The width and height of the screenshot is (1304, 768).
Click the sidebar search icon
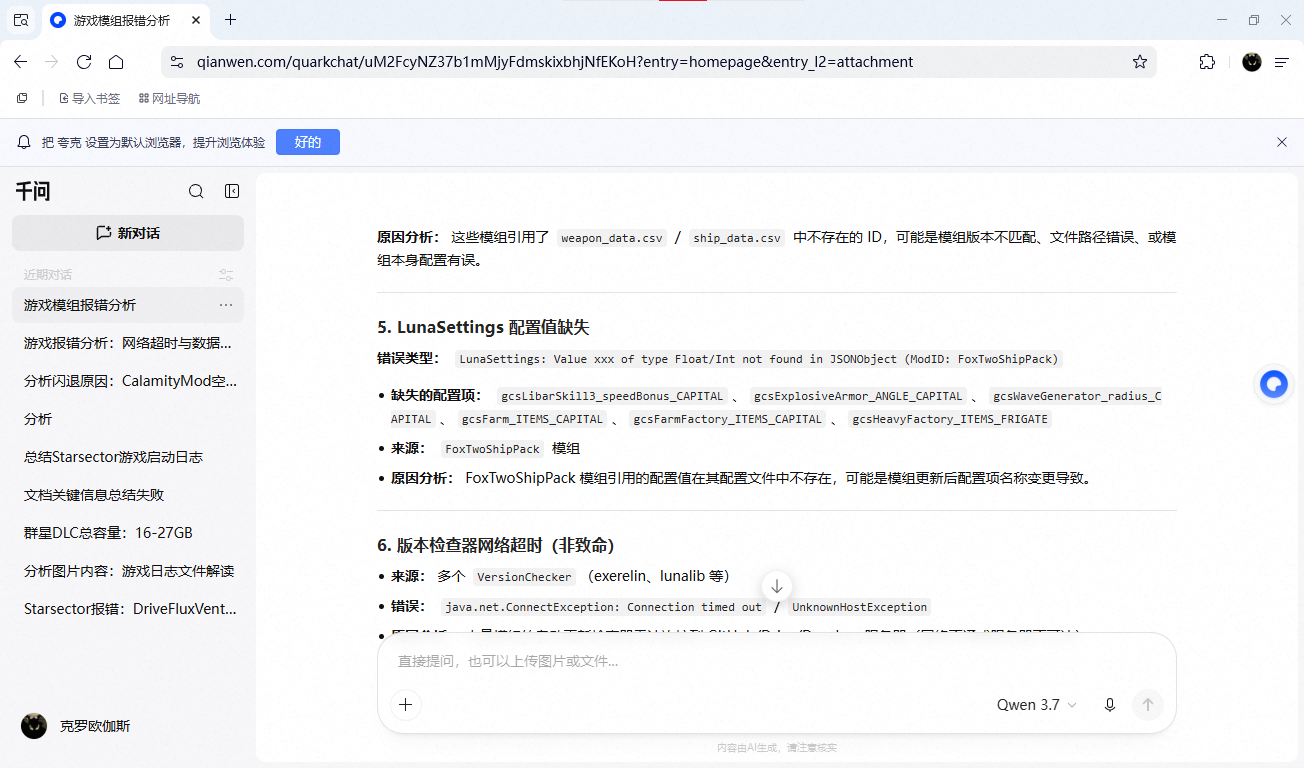196,191
